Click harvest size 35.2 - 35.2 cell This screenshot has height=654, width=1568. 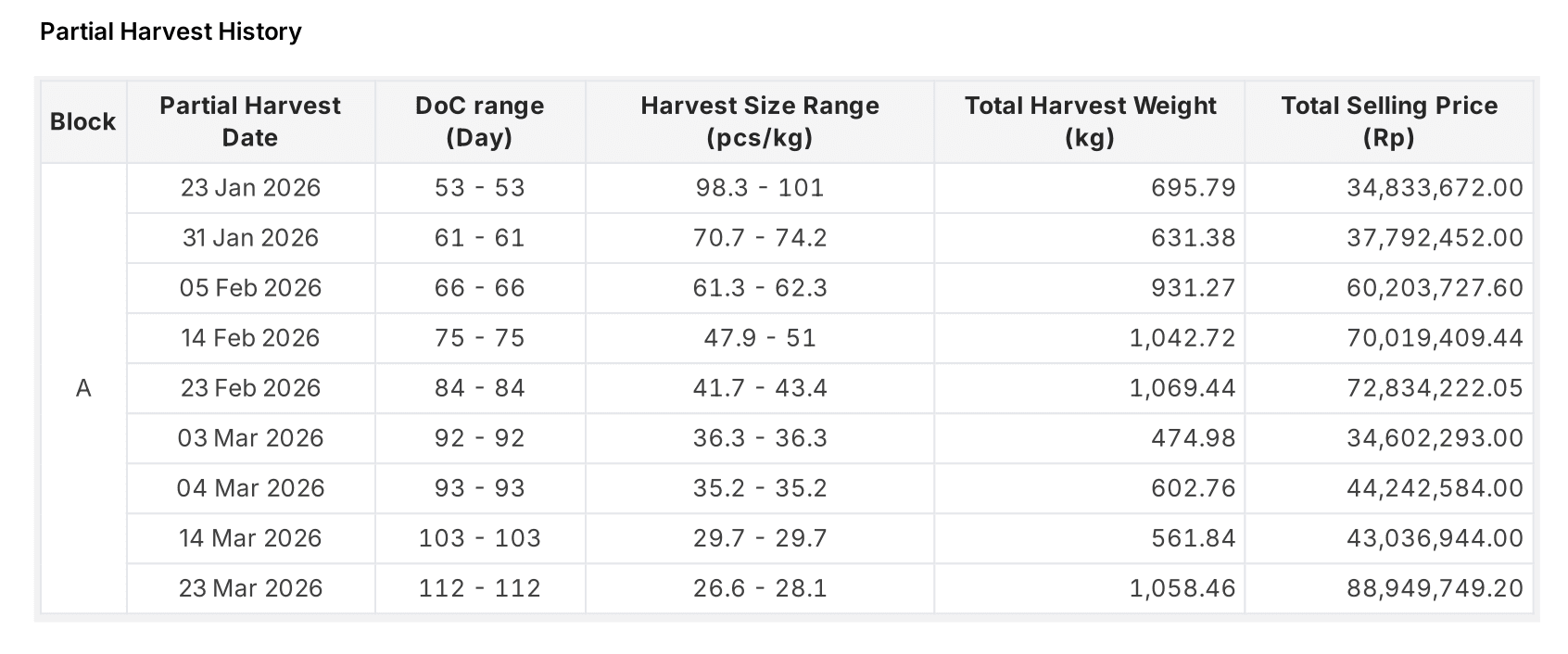[759, 488]
